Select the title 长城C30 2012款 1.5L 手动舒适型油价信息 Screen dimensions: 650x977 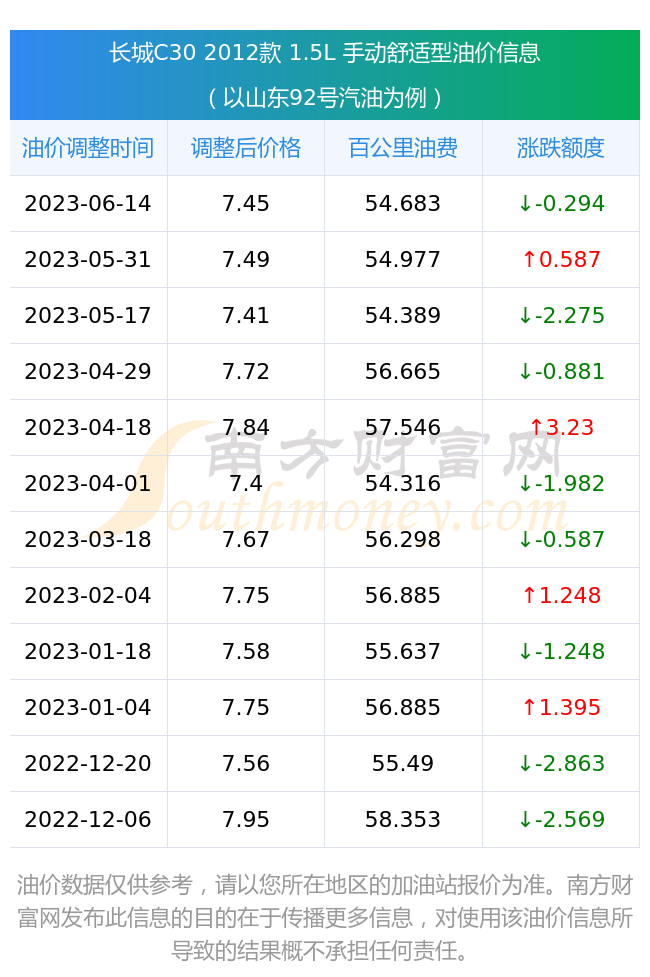(x=325, y=53)
